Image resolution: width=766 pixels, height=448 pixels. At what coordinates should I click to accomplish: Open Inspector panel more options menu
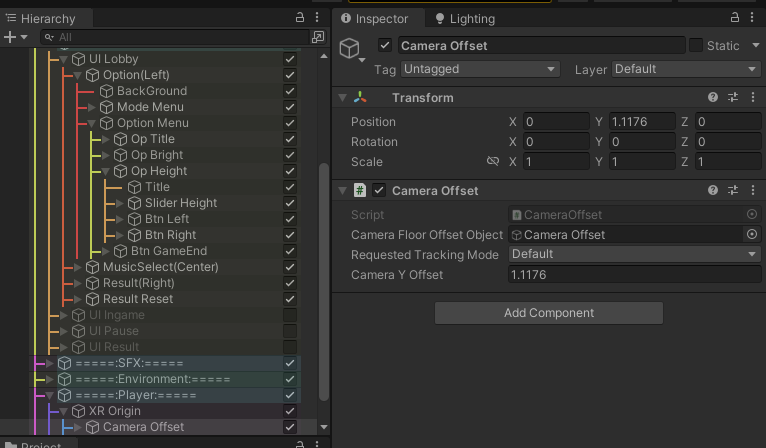point(752,18)
